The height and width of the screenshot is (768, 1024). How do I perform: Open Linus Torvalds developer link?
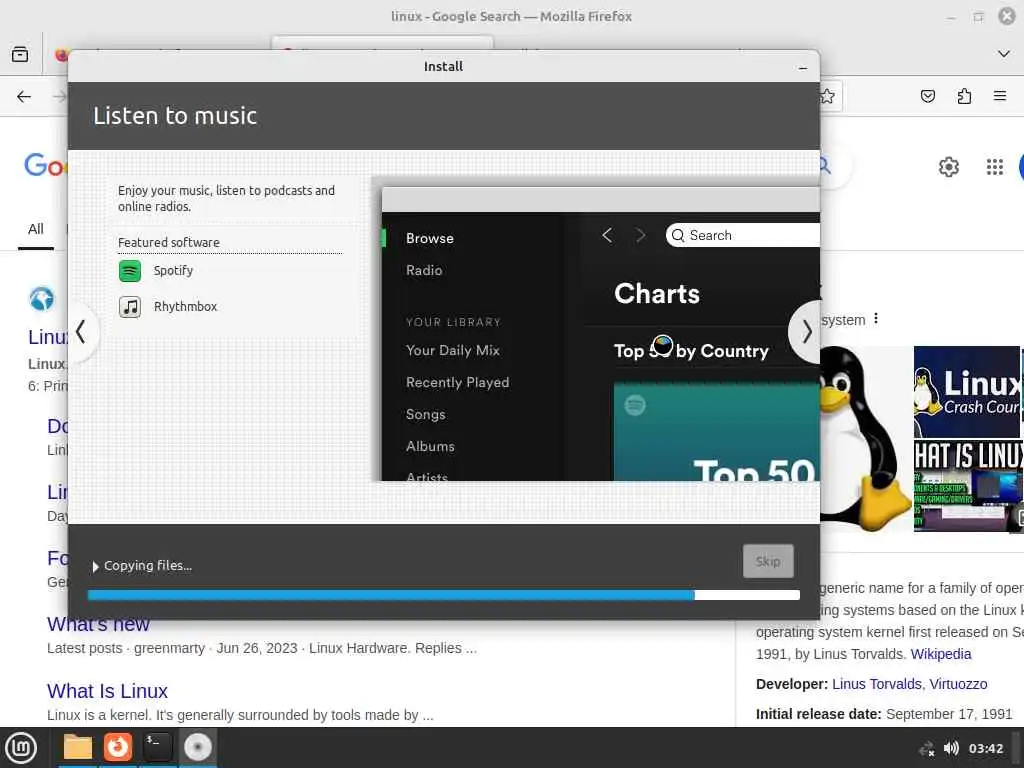876,684
